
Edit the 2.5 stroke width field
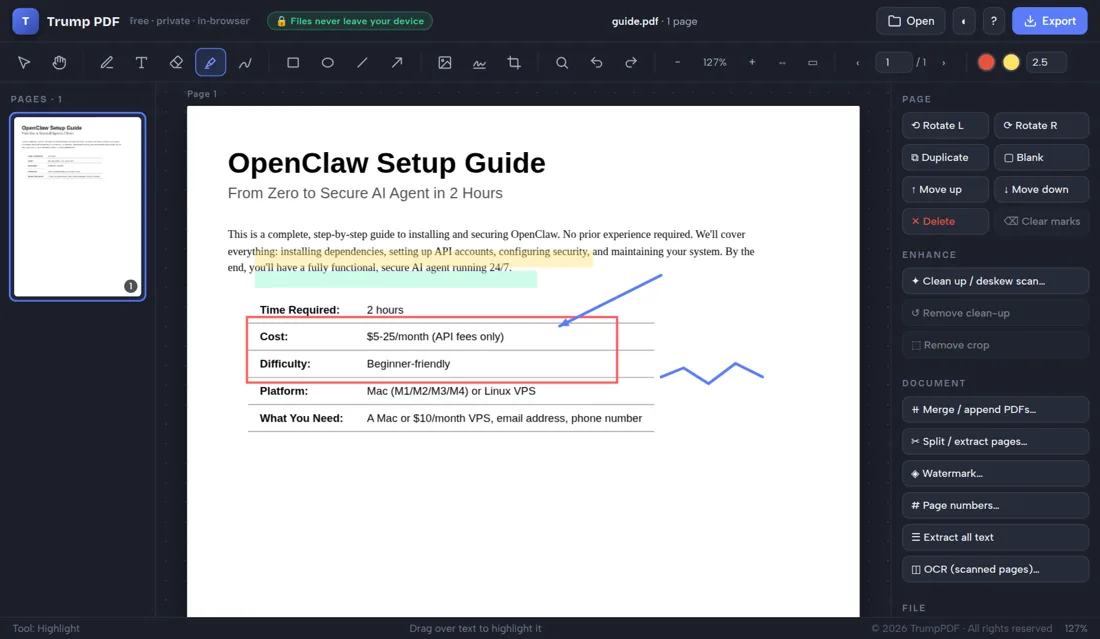point(1046,62)
